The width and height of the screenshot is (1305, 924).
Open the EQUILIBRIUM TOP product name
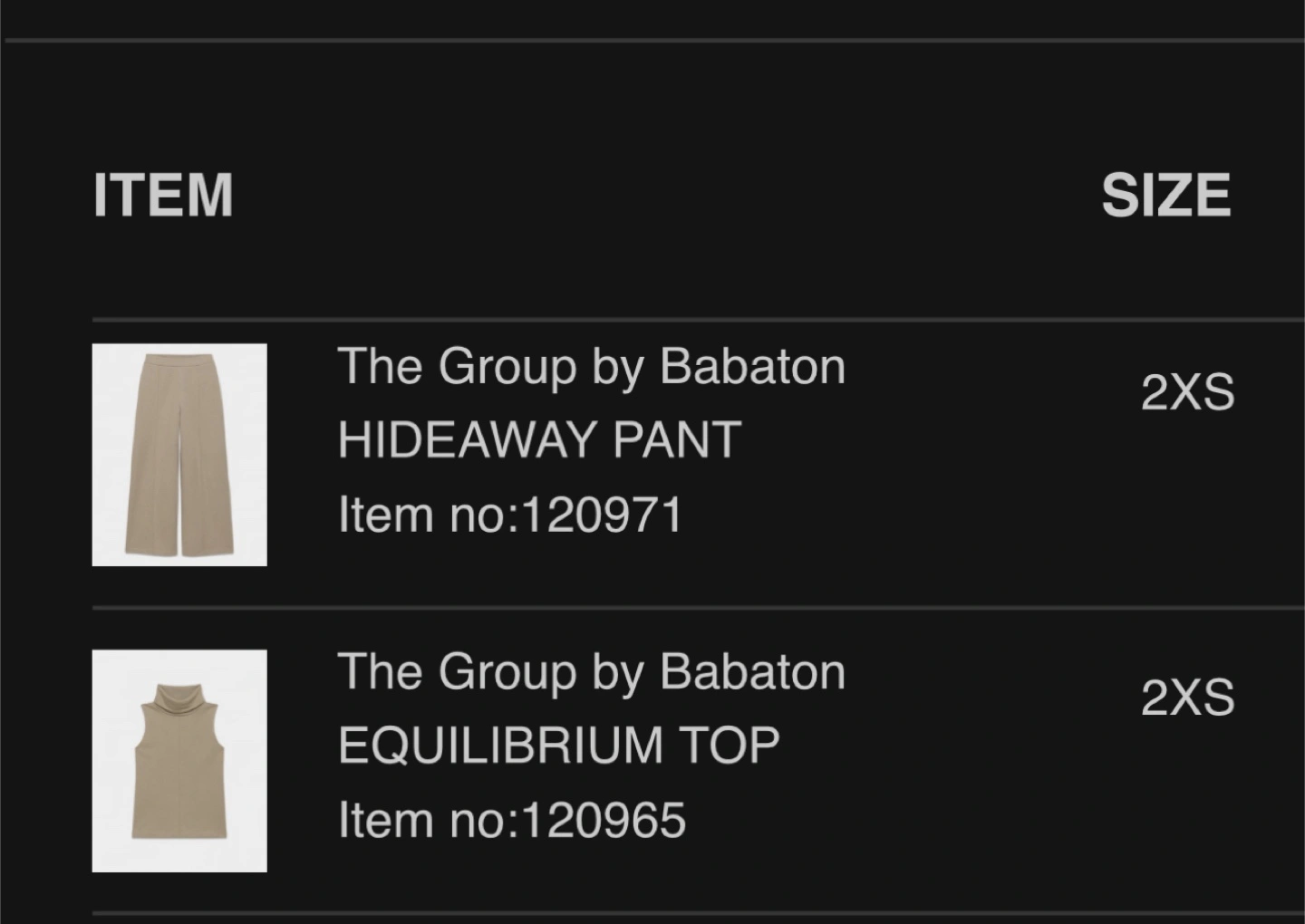(x=558, y=746)
